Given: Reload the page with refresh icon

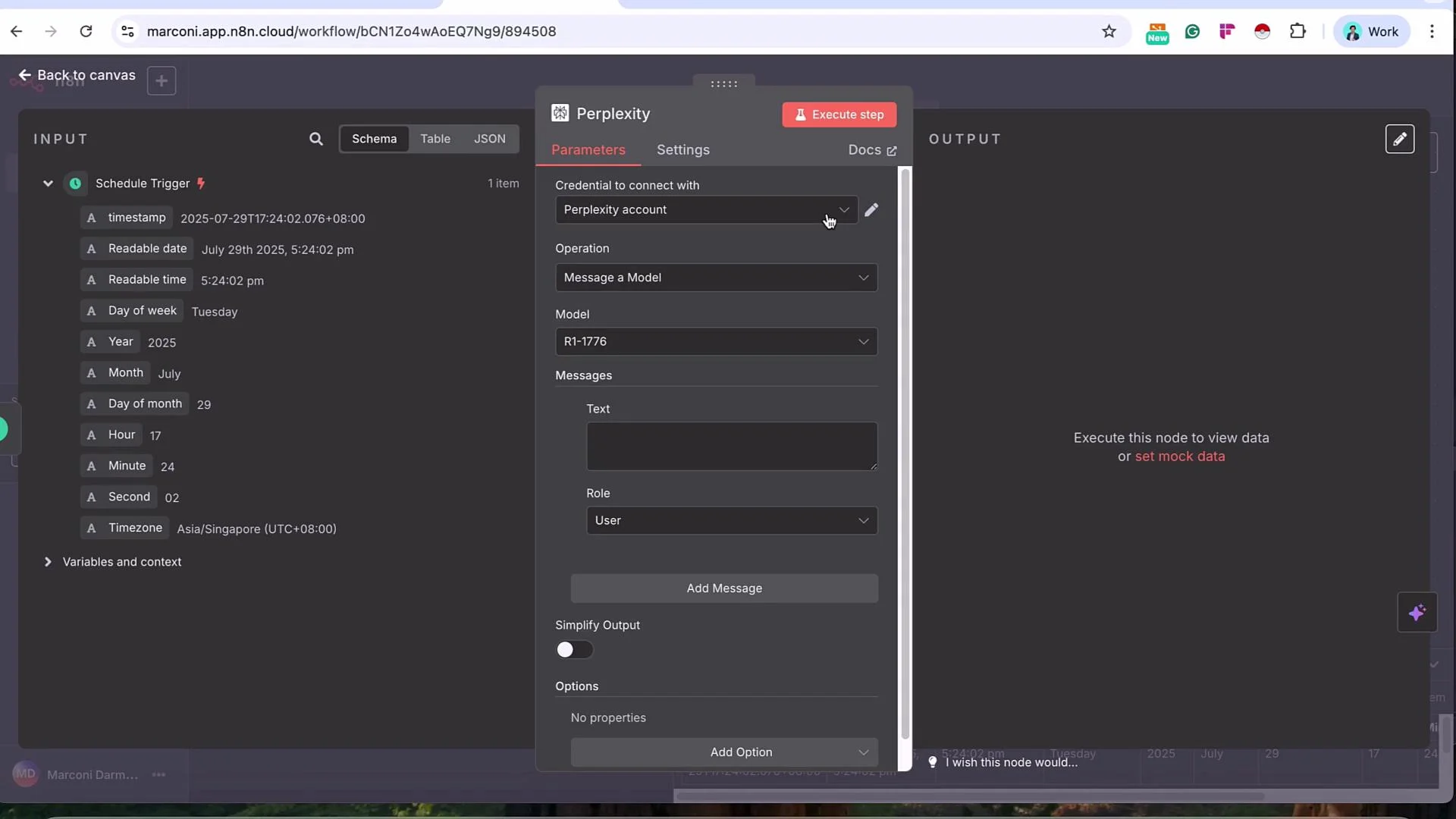Looking at the screenshot, I should pos(86,31).
